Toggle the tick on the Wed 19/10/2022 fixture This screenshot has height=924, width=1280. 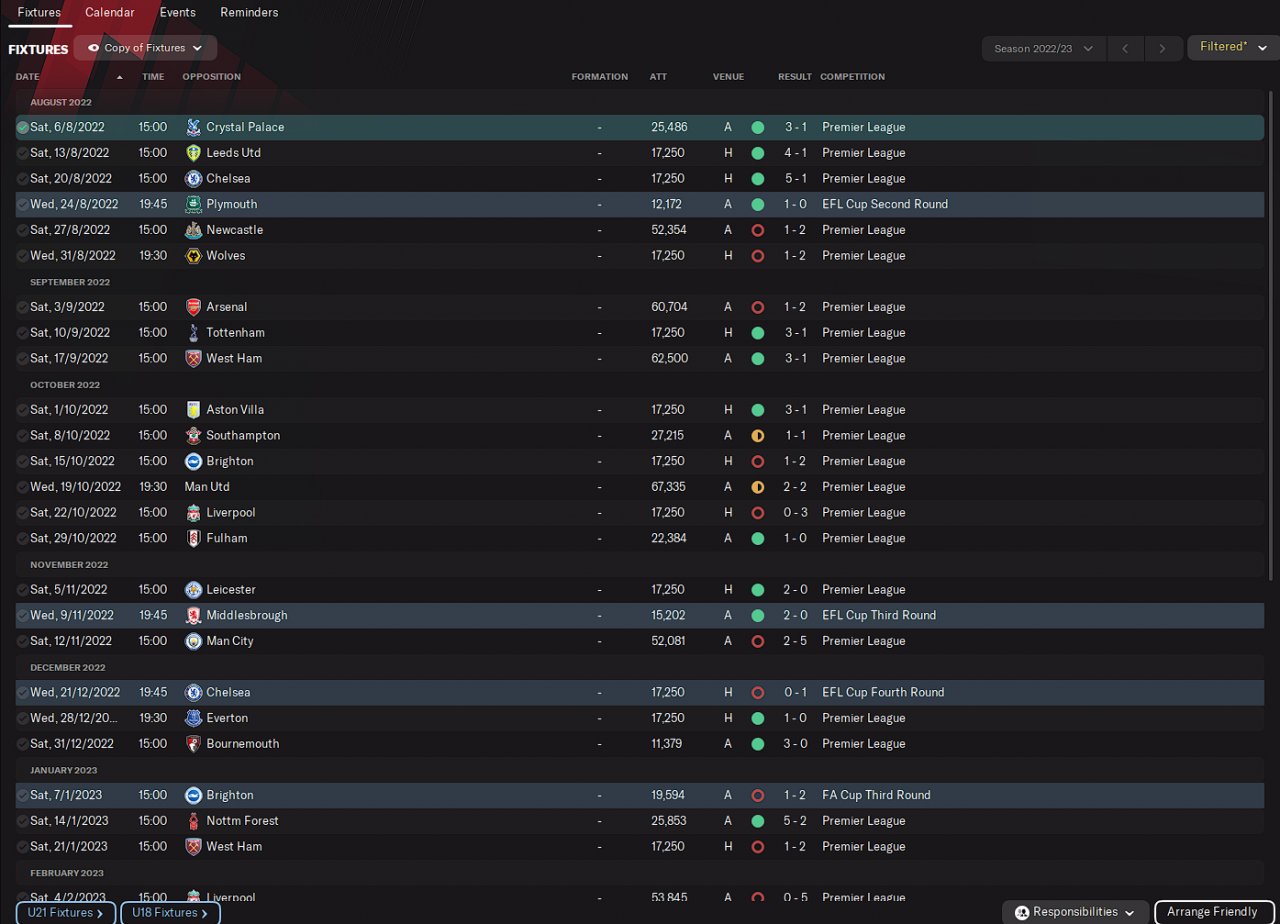pyautogui.click(x=22, y=487)
